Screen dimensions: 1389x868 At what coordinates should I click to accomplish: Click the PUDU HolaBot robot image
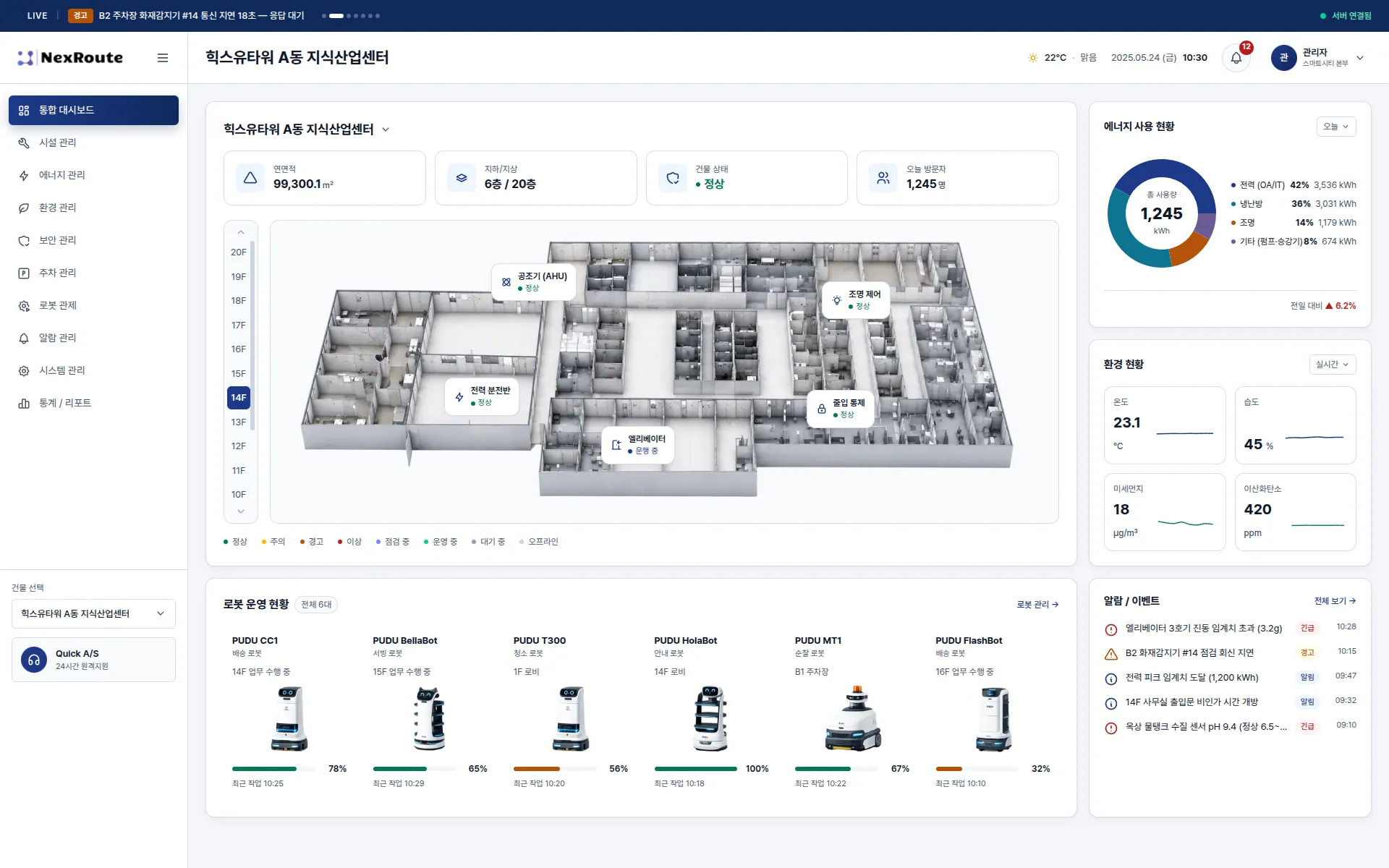(x=710, y=718)
